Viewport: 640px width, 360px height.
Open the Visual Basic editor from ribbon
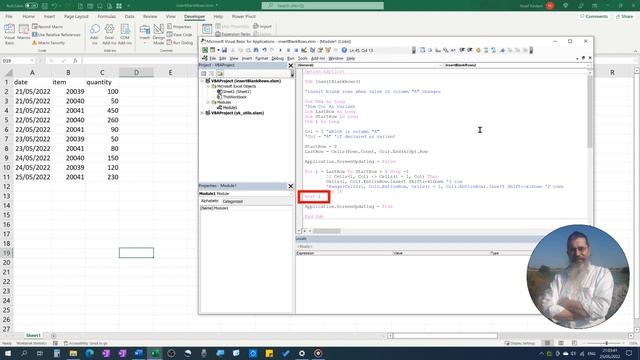pyautogui.click(x=9, y=34)
